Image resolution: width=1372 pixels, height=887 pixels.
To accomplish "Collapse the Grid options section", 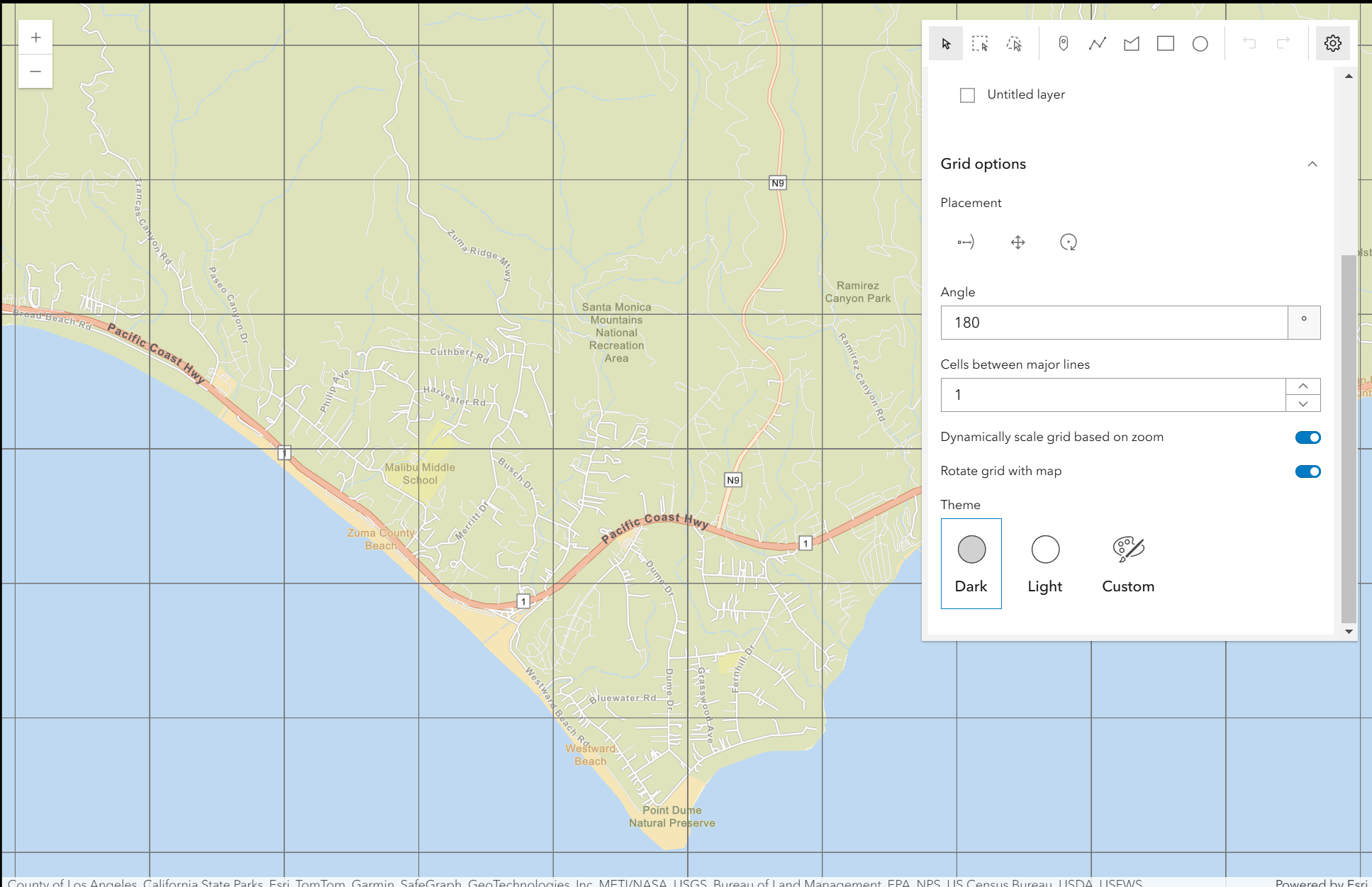I will 1312,164.
